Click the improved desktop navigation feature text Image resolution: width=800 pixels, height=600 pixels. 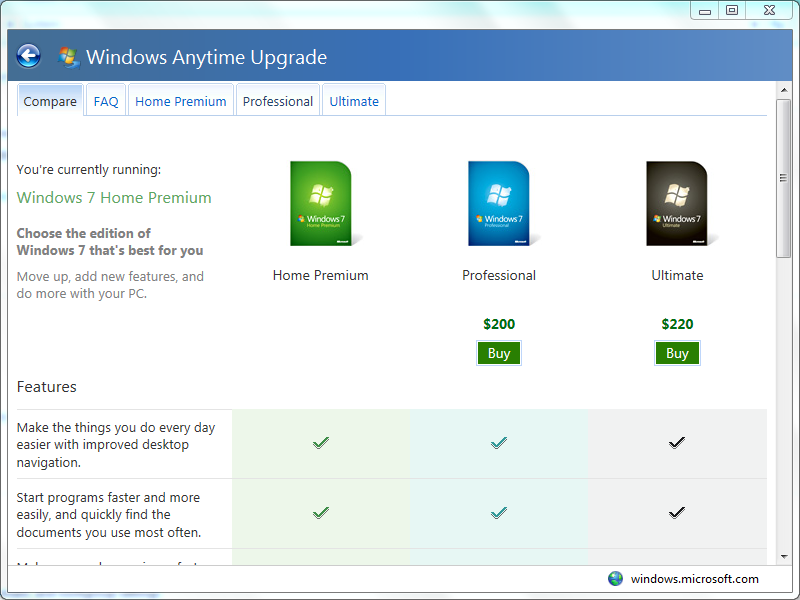(116, 445)
